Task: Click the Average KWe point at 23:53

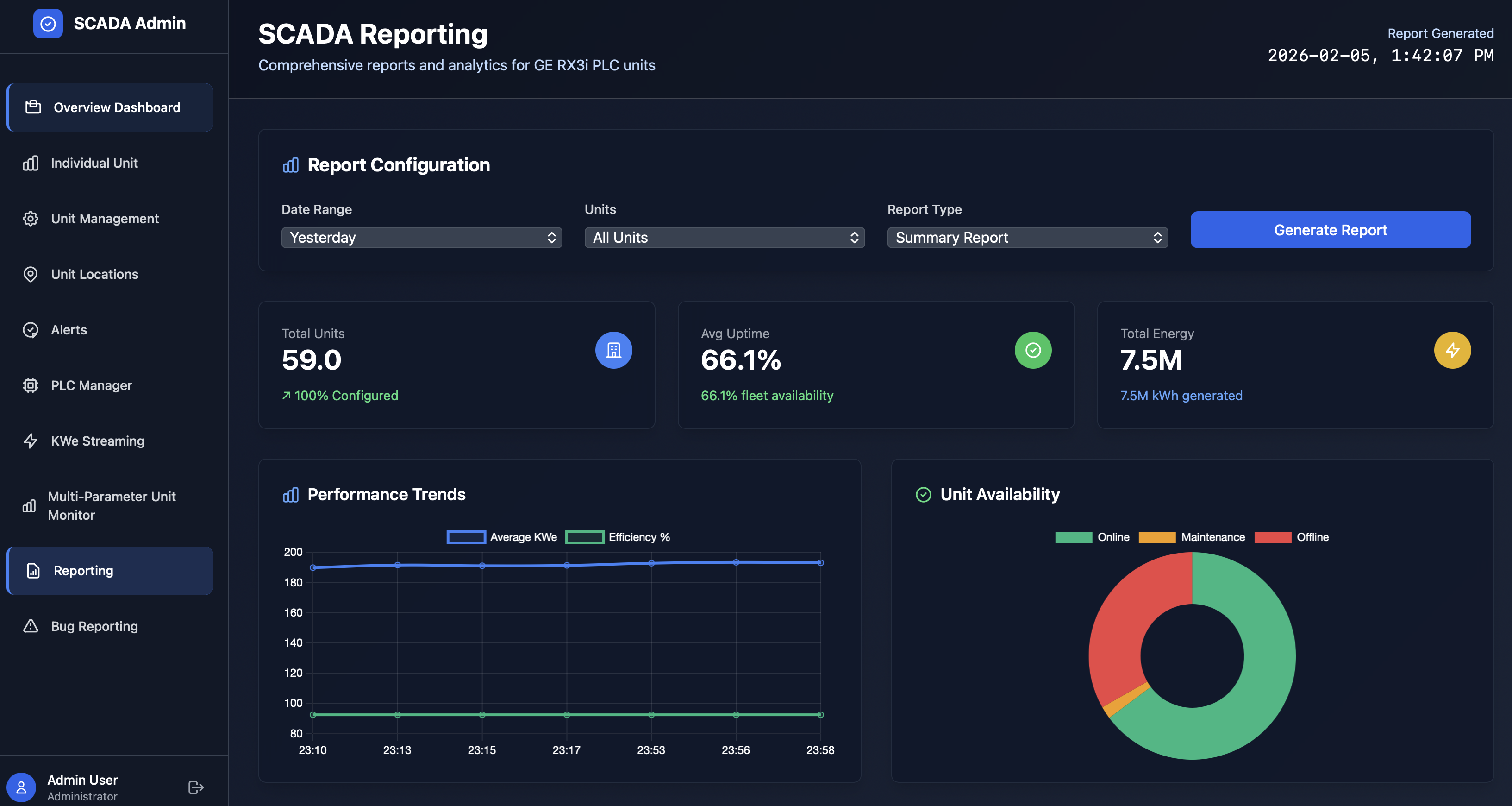Action: coord(651,563)
